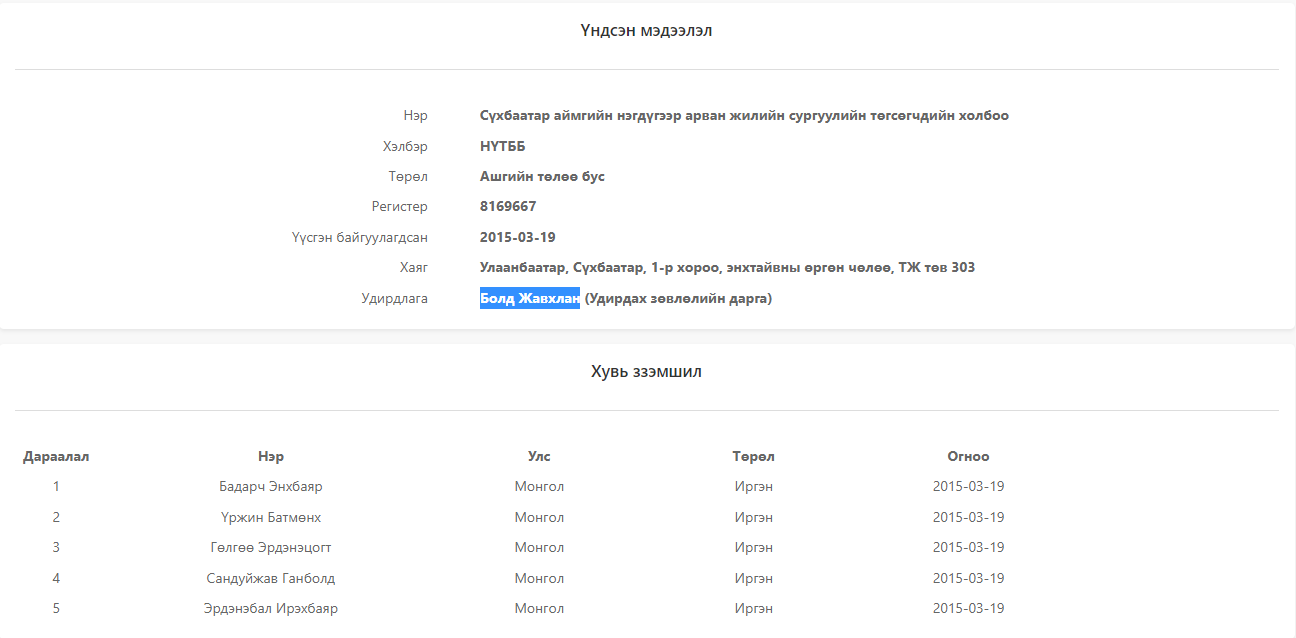This screenshot has height=638, width=1296.
Task: Click the highlighted name Болд Жавхлан
Action: [529, 298]
